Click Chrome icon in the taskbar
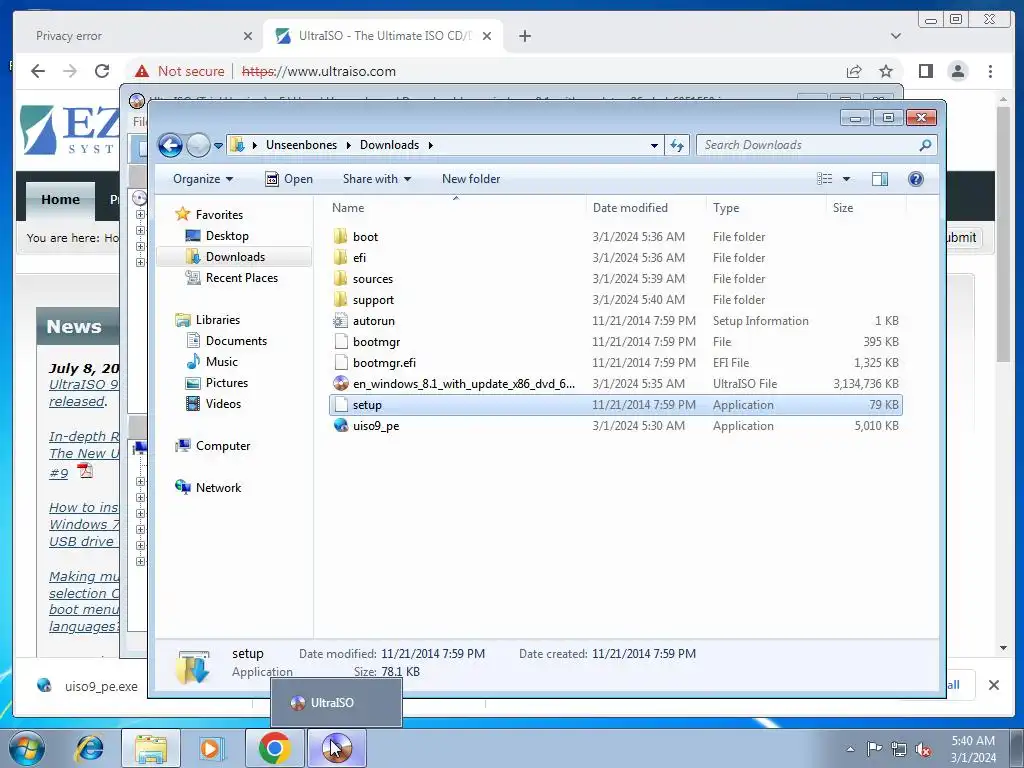 coord(274,748)
